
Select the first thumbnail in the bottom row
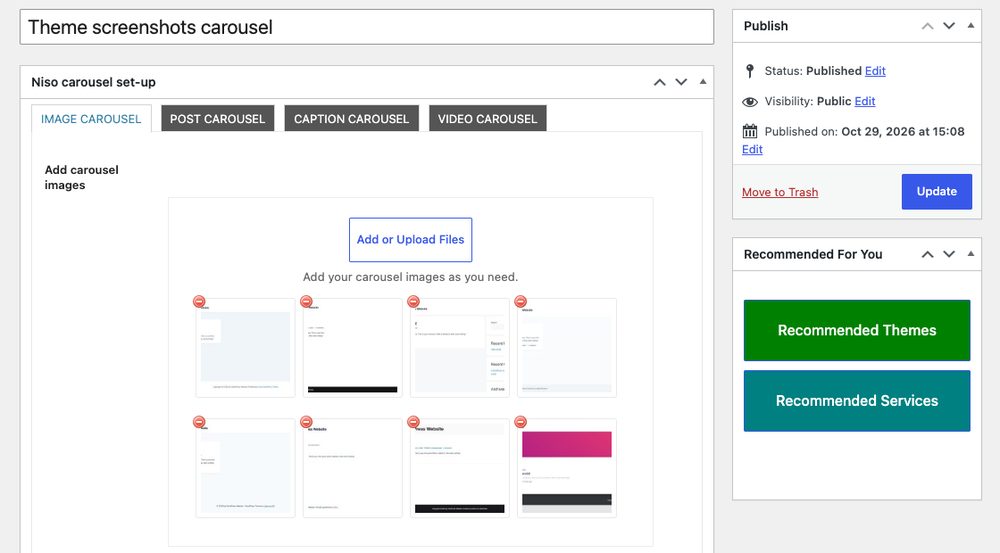246,468
